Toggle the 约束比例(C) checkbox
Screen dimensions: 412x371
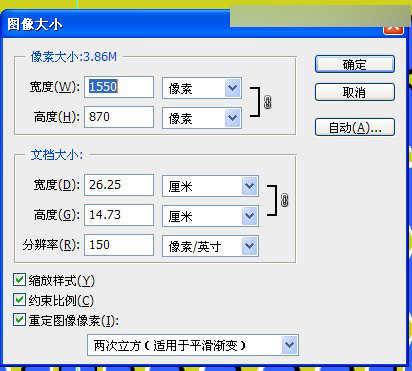pos(19,300)
